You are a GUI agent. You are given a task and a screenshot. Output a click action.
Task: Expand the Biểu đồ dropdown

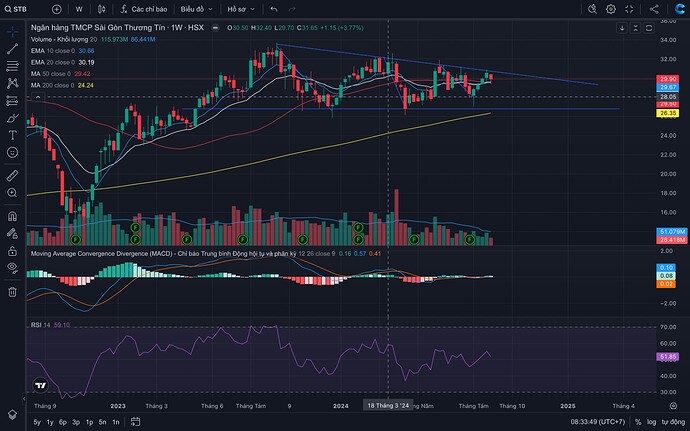click(x=196, y=9)
